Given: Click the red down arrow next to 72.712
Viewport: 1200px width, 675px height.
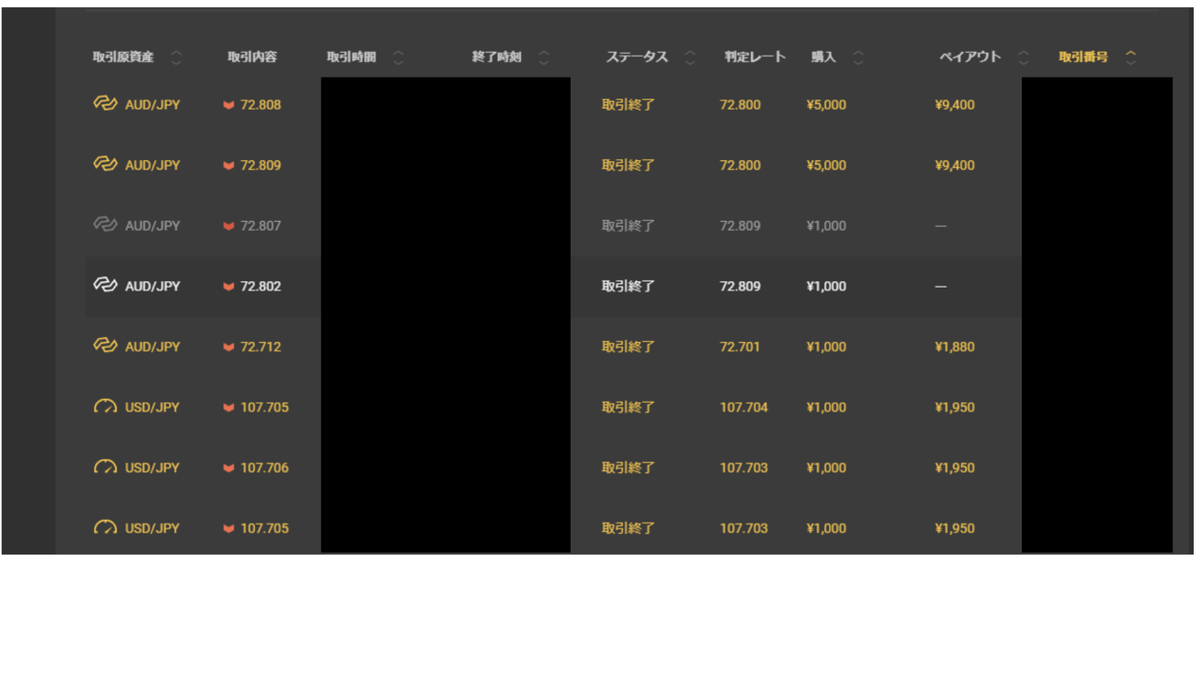Looking at the screenshot, I should [x=229, y=347].
